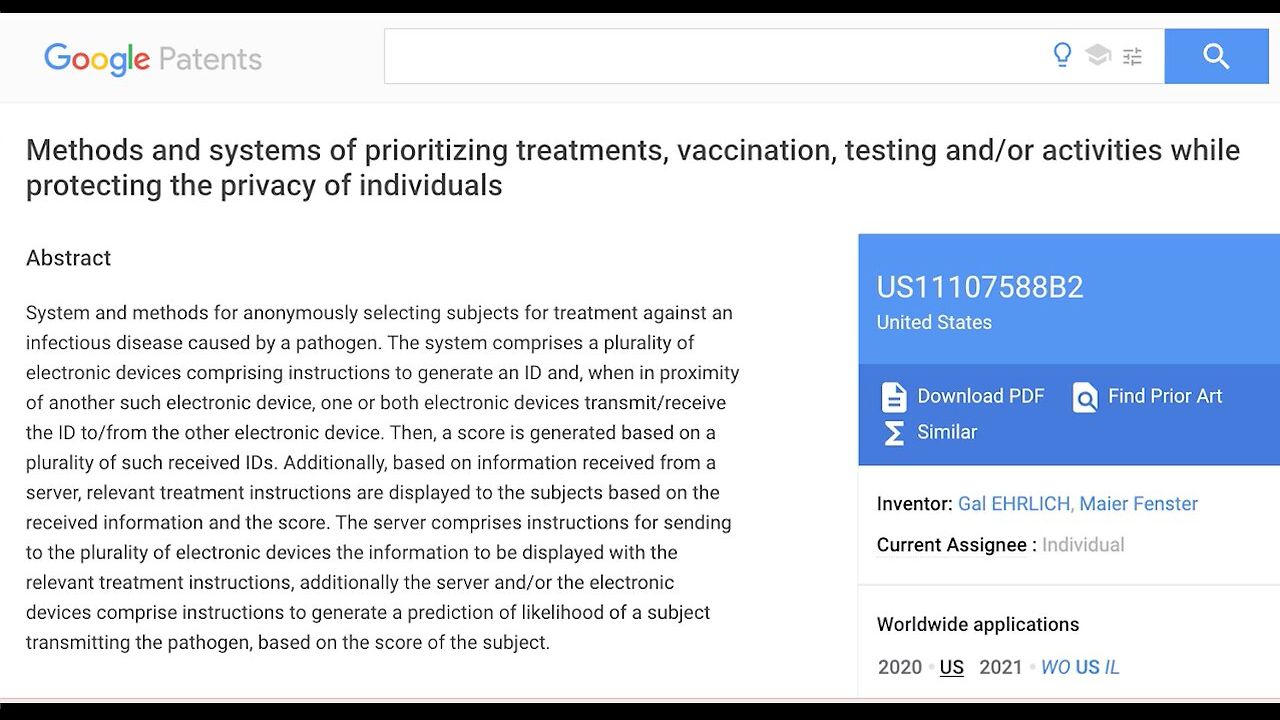Click the Download PDF text link
The width and height of the screenshot is (1280, 720).
[980, 396]
